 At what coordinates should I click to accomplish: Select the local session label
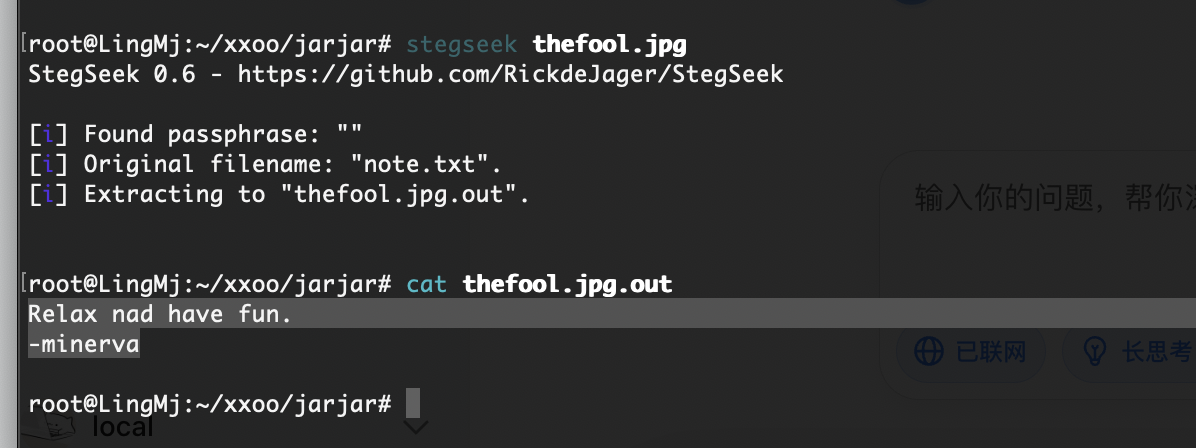(122, 427)
